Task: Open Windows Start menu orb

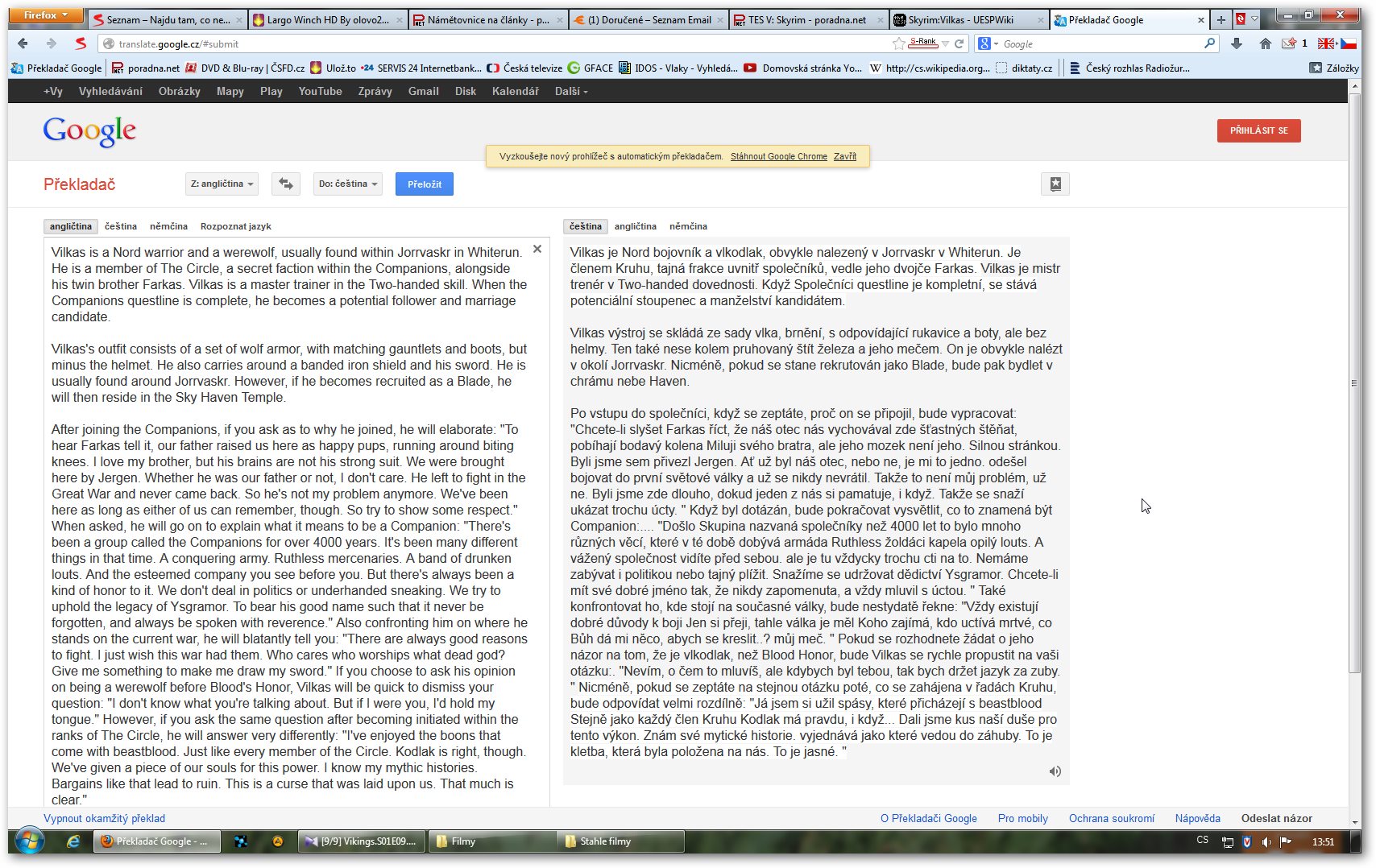Action: [30, 841]
